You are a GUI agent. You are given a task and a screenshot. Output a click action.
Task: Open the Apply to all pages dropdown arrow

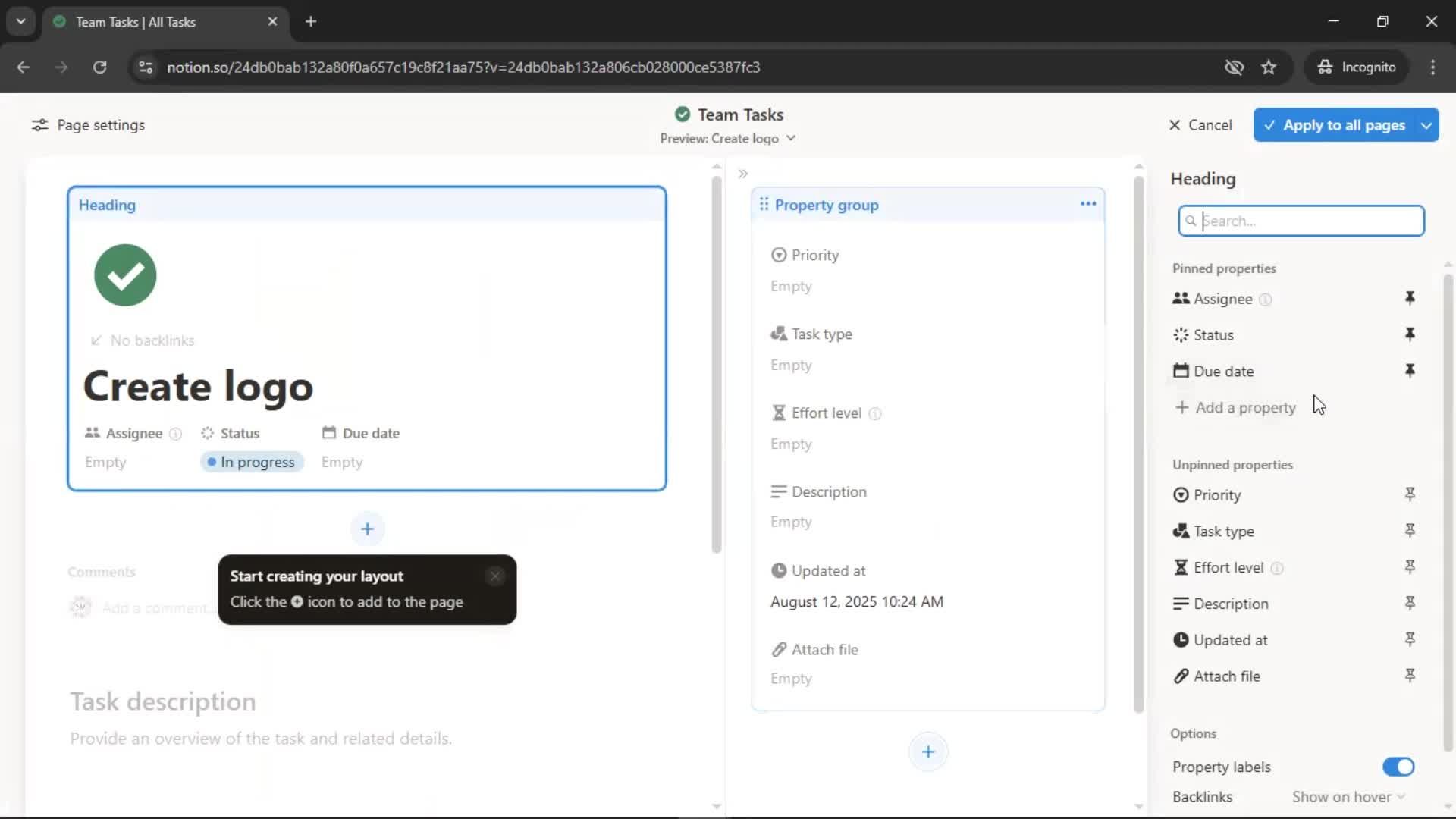(1426, 125)
